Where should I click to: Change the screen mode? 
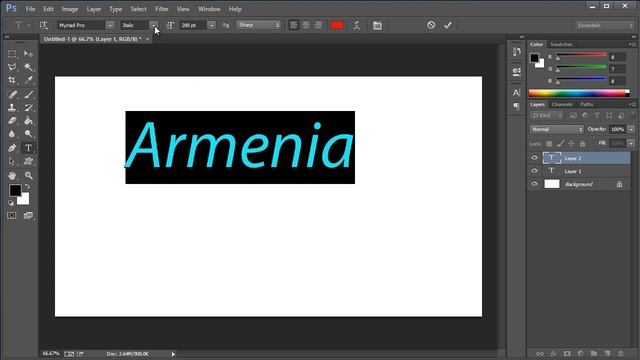pos(28,216)
